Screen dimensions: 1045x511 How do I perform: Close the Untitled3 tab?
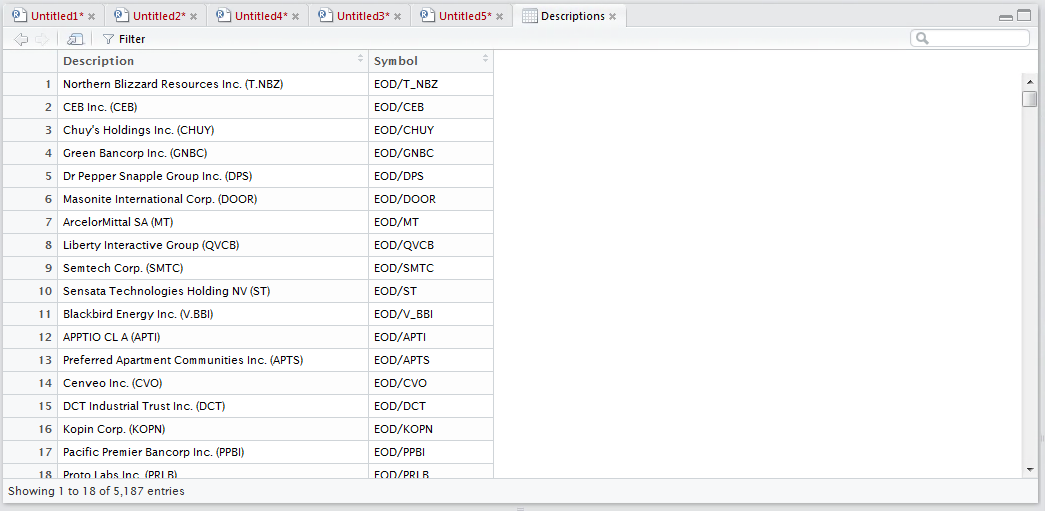(397, 17)
